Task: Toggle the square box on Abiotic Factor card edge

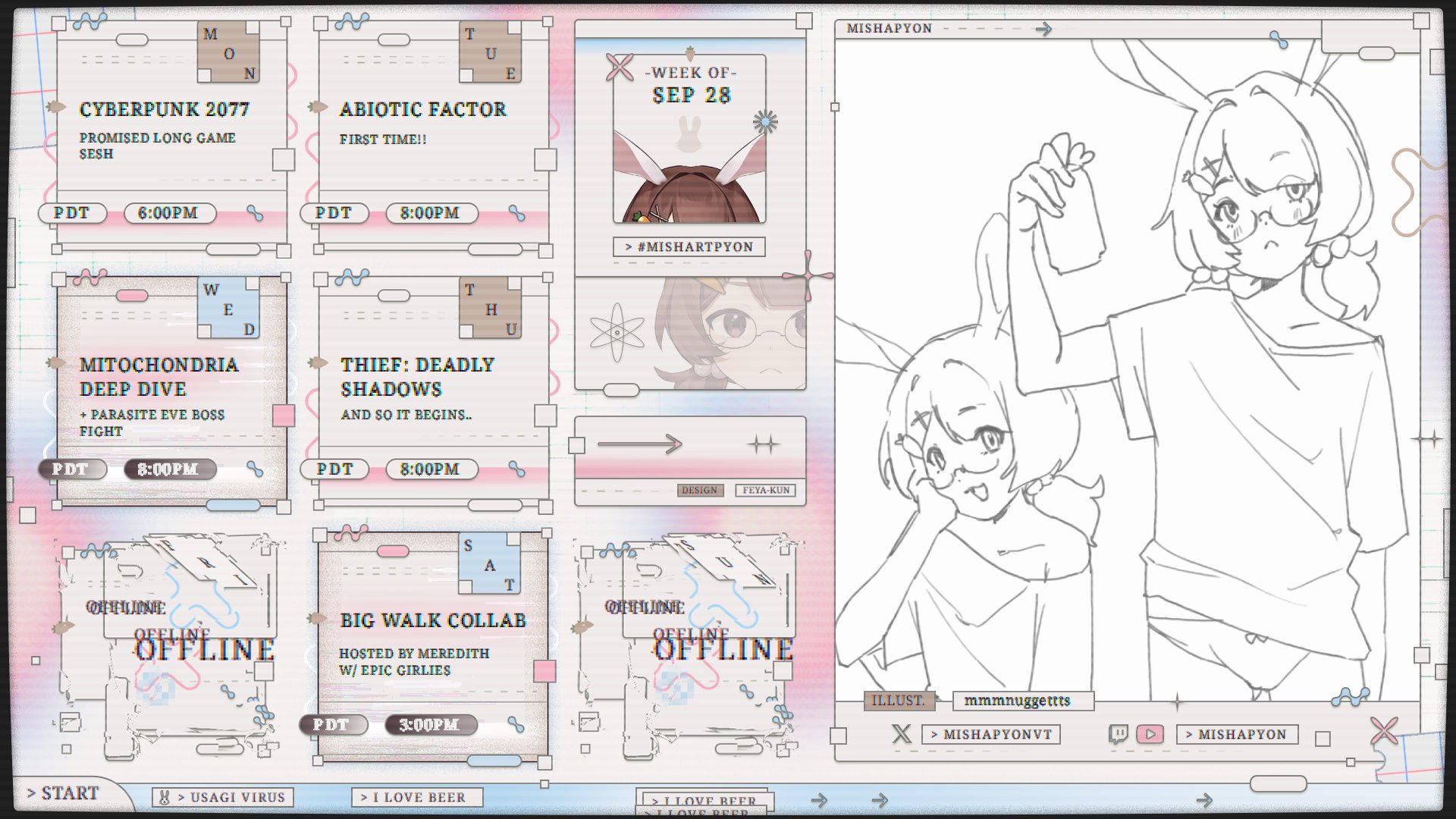Action: tap(545, 160)
